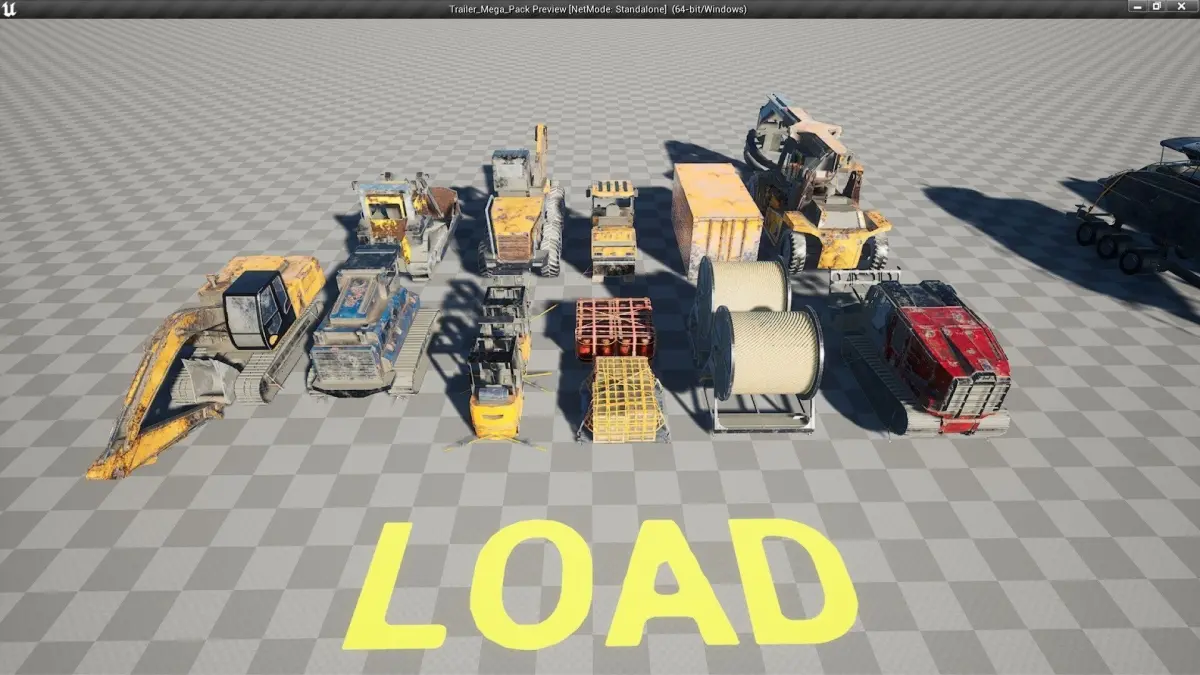Click the Trailer_Mega_Pack Preview title text

tap(600, 9)
